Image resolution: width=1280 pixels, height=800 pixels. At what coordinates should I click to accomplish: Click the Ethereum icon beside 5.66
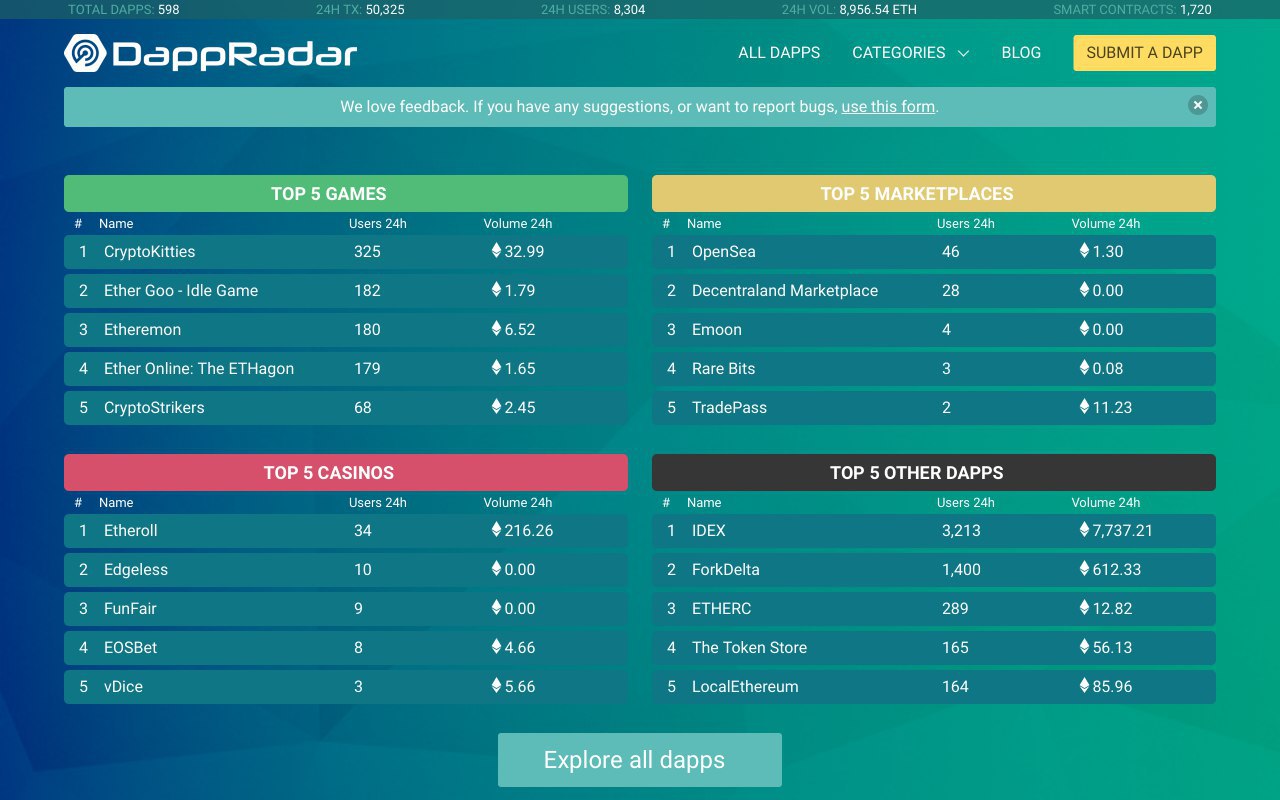pyautogui.click(x=496, y=686)
